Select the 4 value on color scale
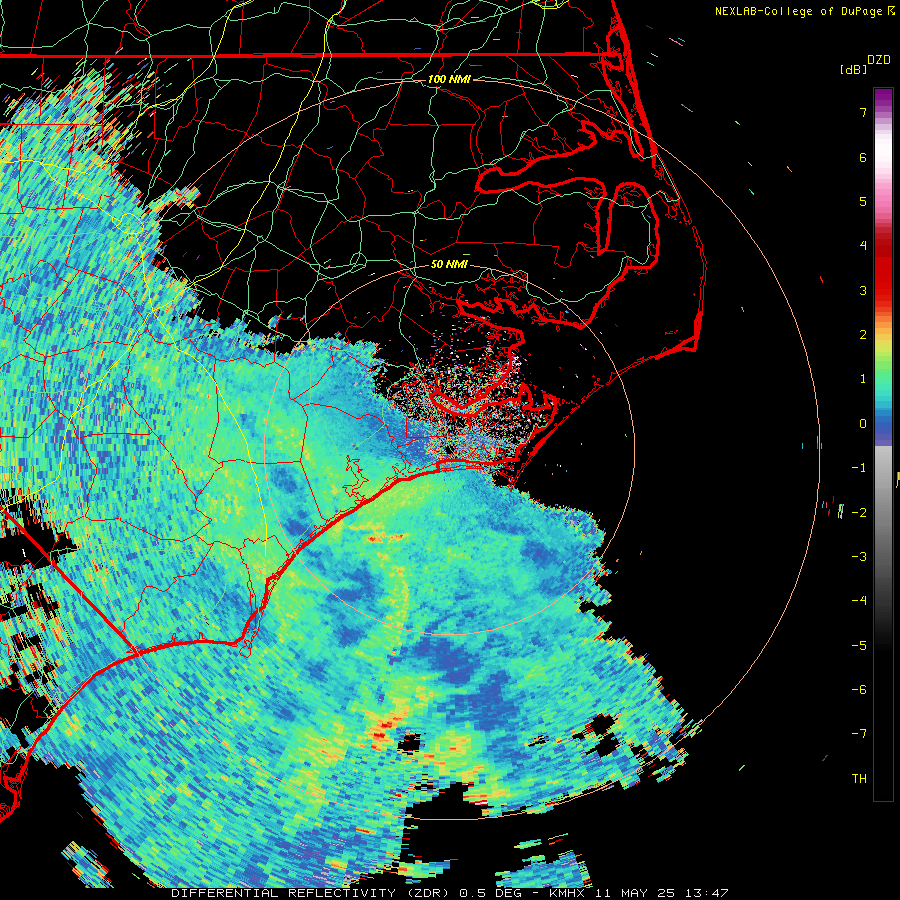Screen dimensions: 900x900 pyautogui.click(x=863, y=246)
